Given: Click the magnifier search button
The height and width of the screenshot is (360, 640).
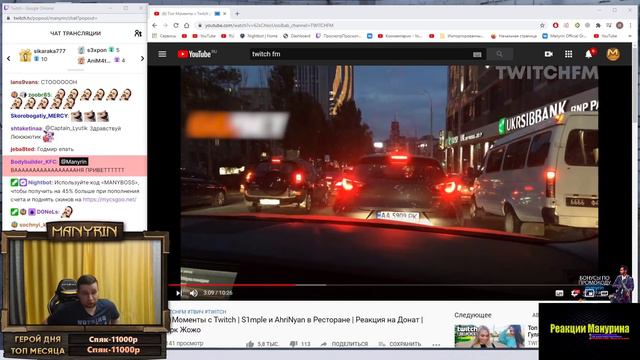Looking at the screenshot, I should [x=500, y=54].
